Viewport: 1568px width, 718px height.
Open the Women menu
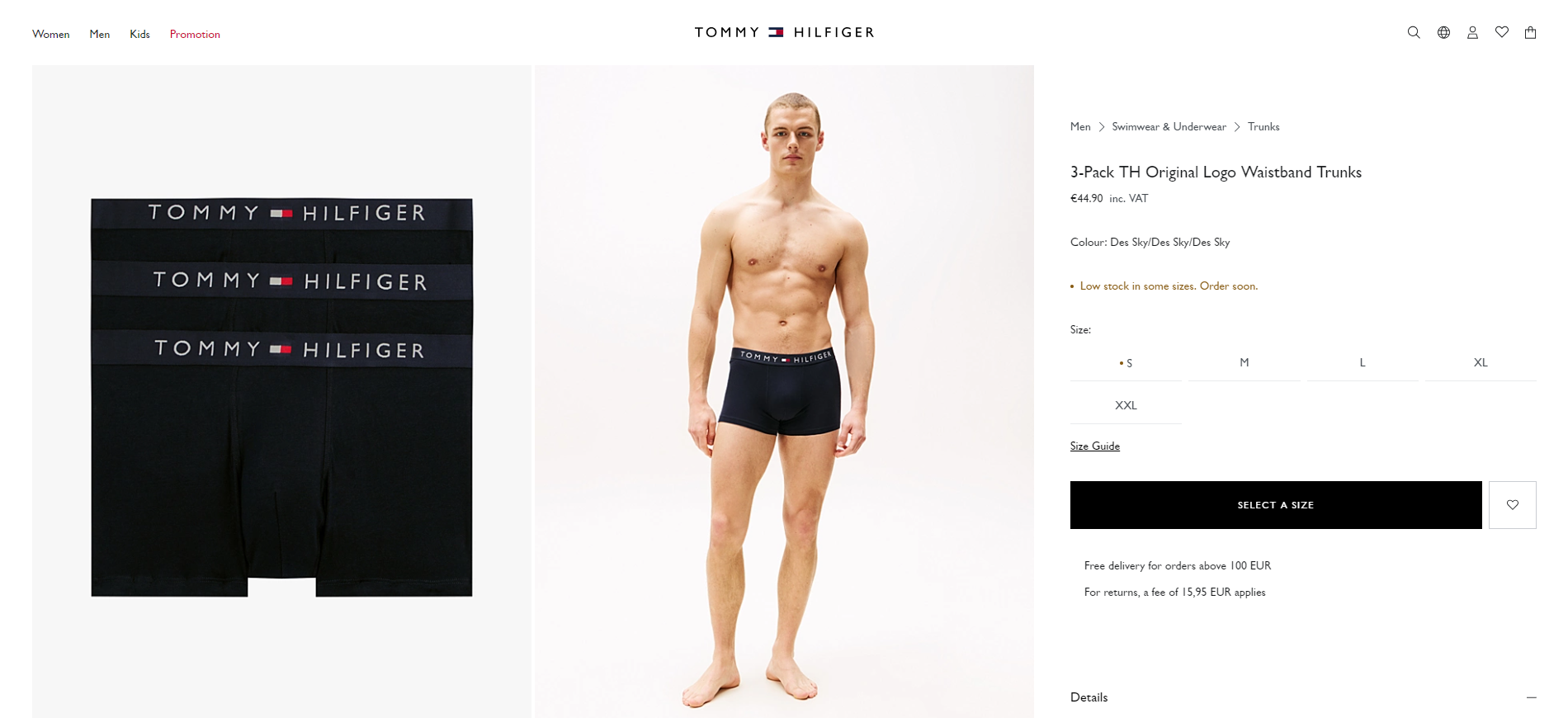point(51,34)
